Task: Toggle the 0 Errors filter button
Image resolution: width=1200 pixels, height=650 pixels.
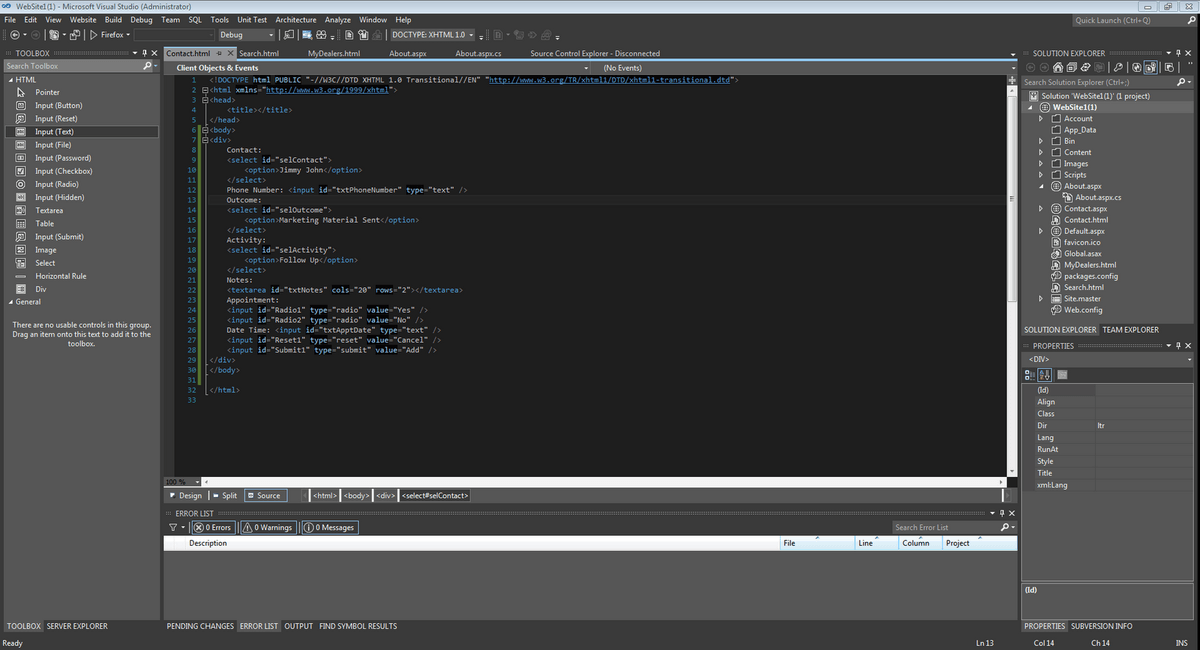Action: point(212,527)
